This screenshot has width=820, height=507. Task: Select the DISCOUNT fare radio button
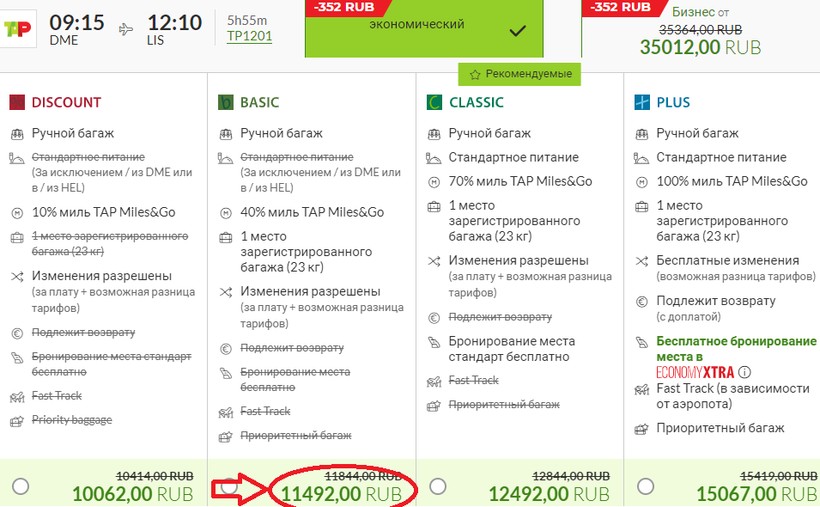coord(20,486)
